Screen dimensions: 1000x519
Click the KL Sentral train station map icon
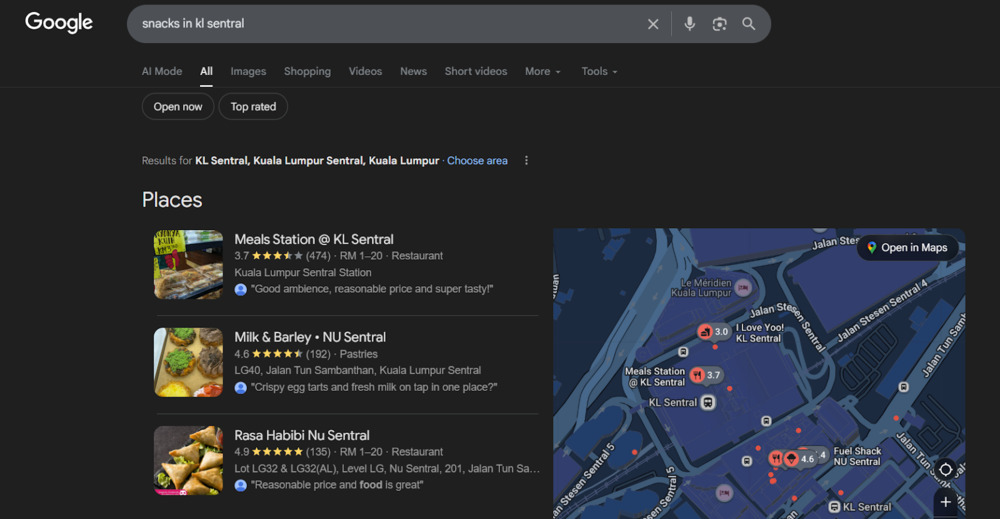[708, 402]
